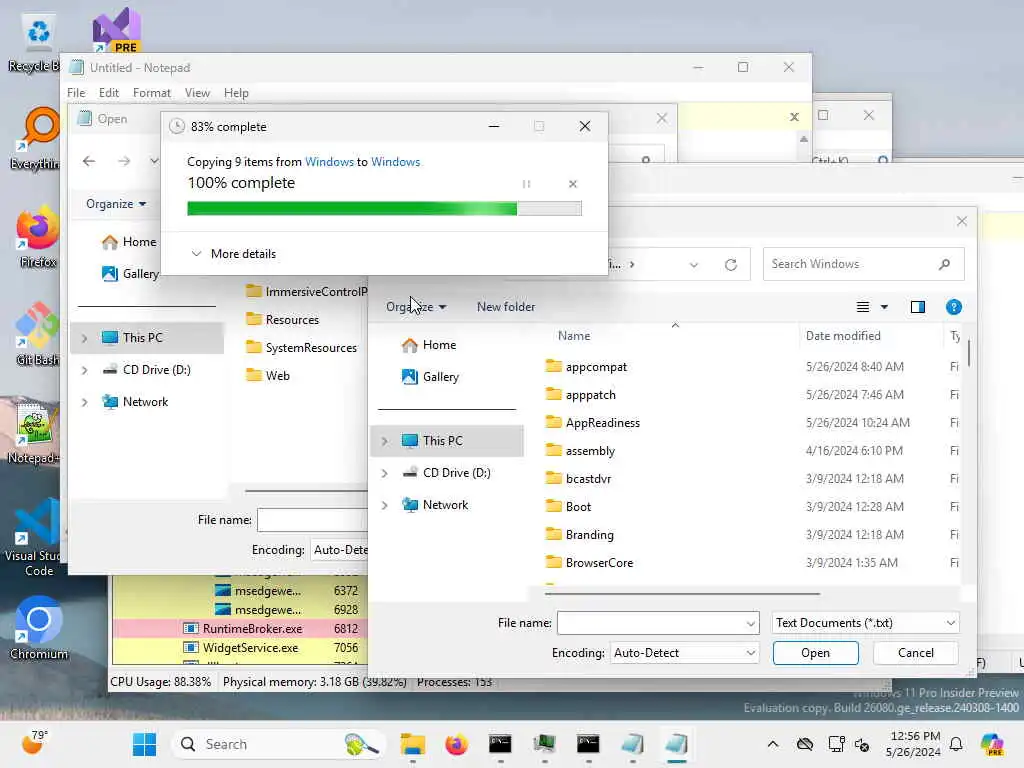Select SystemResources folder in rear dialog
The height and width of the screenshot is (768, 1024).
click(301, 348)
